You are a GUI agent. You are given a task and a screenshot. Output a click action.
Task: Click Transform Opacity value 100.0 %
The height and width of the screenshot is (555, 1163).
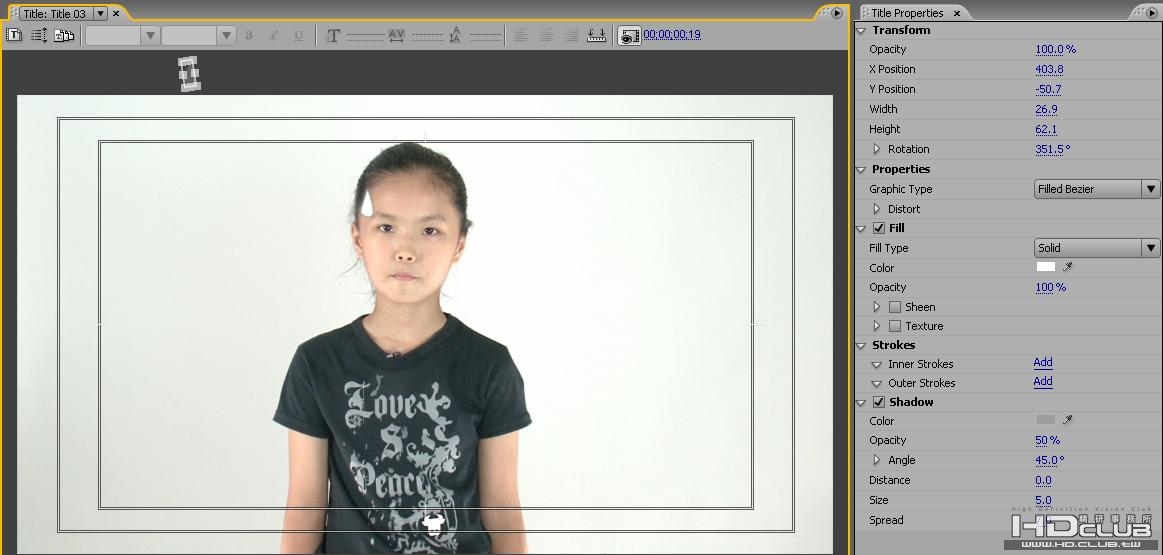[1055, 50]
